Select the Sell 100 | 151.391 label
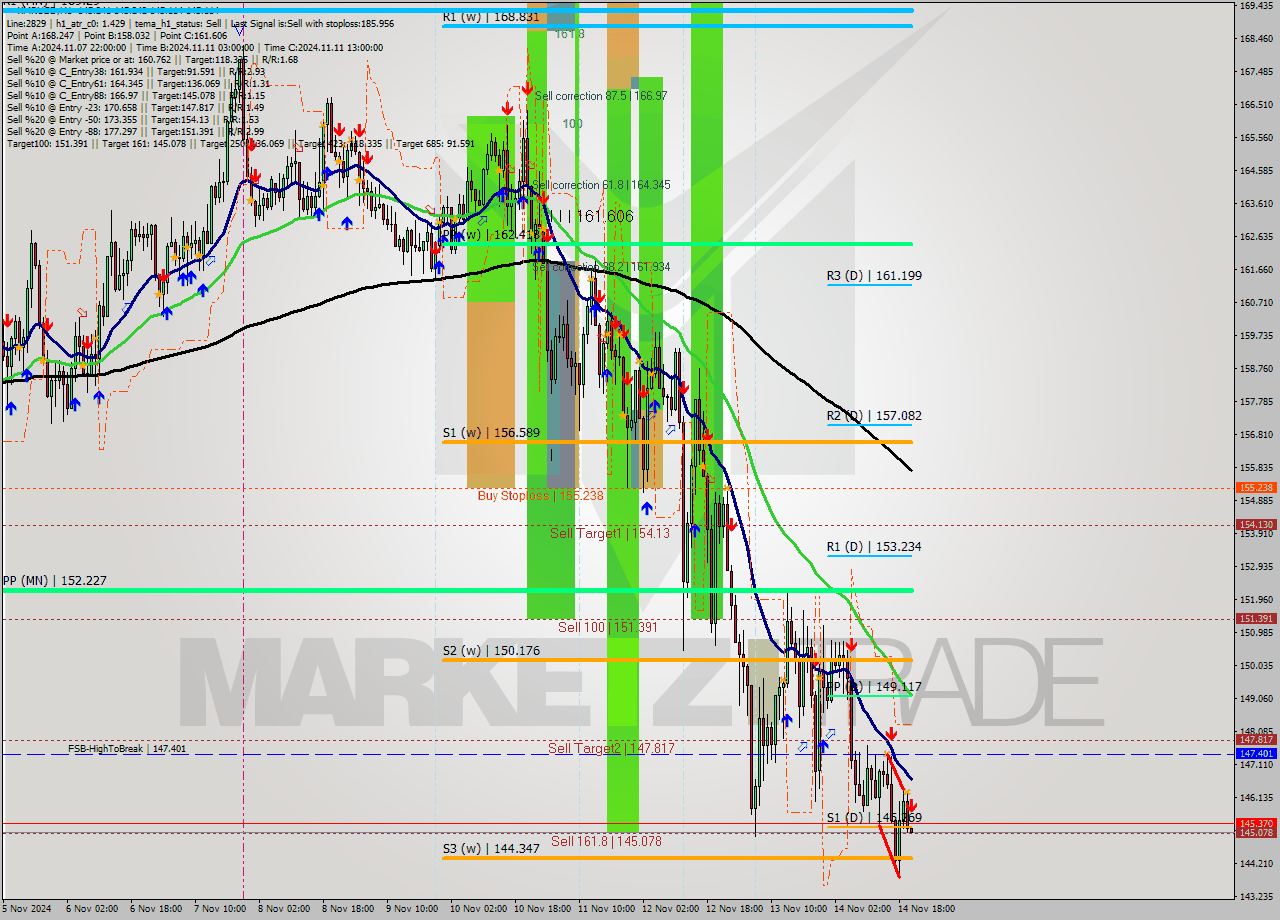The width and height of the screenshot is (1280, 920). click(608, 627)
